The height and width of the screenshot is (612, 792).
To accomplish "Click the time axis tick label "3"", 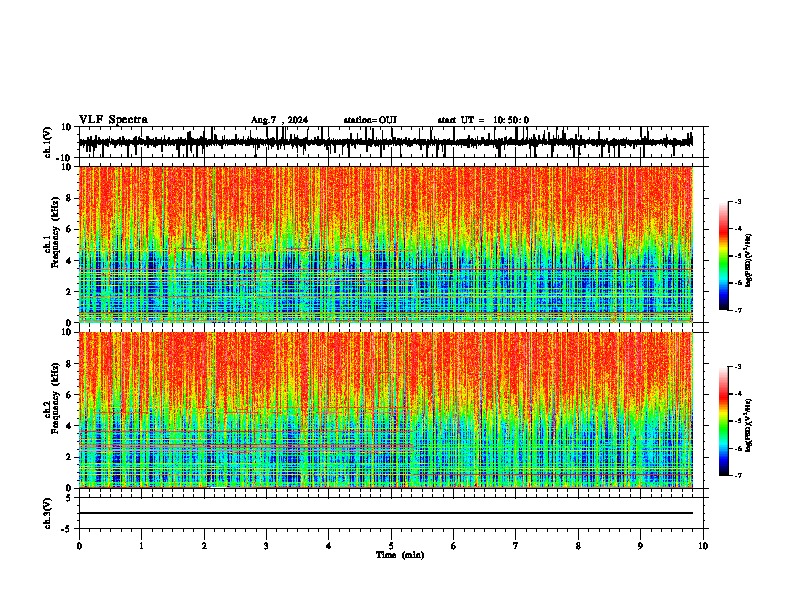I will (266, 546).
